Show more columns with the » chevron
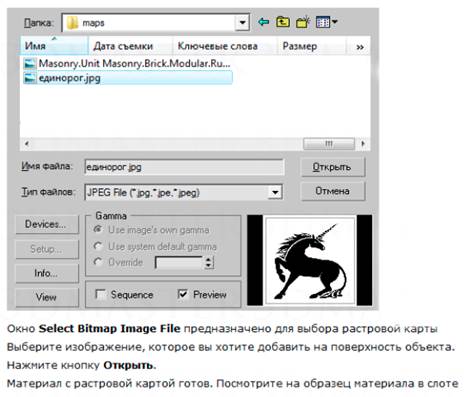467x397 pixels. click(360, 47)
